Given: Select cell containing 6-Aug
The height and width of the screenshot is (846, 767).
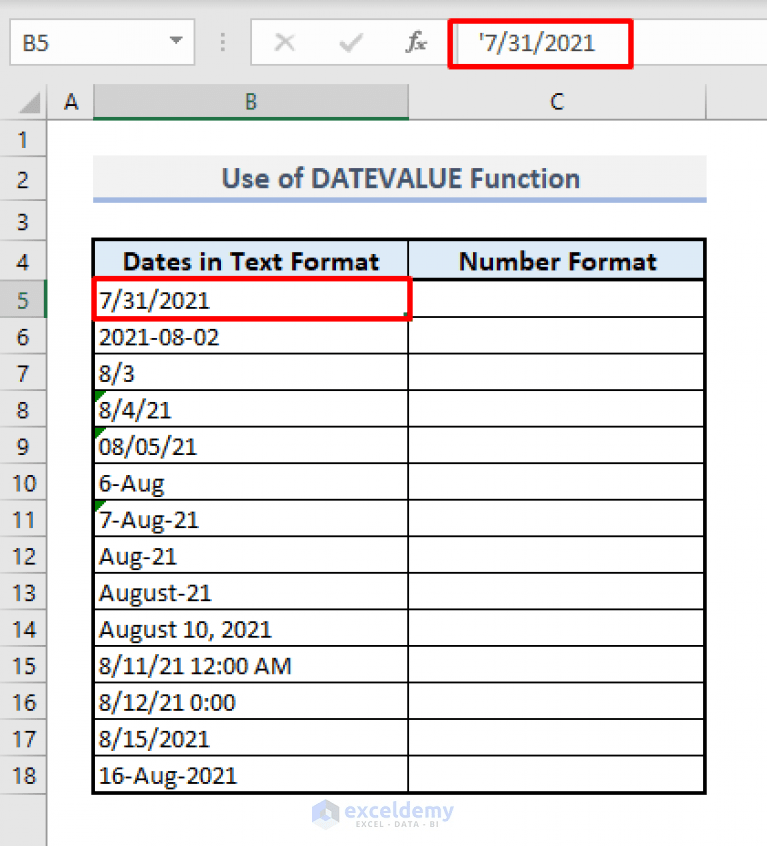Looking at the screenshot, I should (251, 482).
